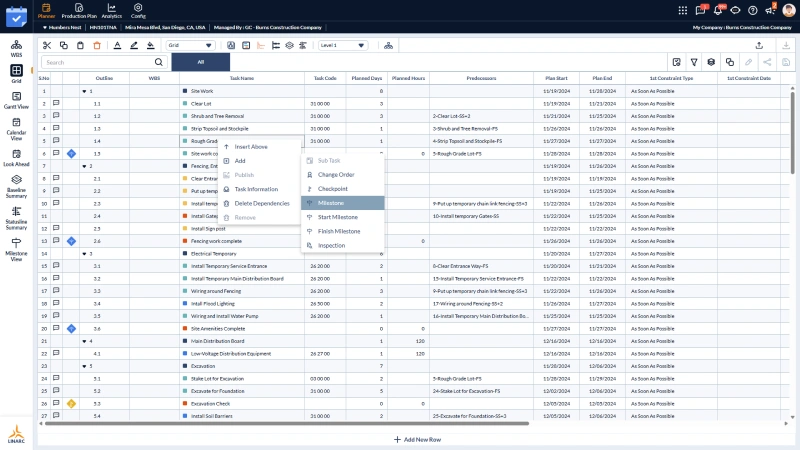
Task: Select Add in context menu
Action: [259, 161]
